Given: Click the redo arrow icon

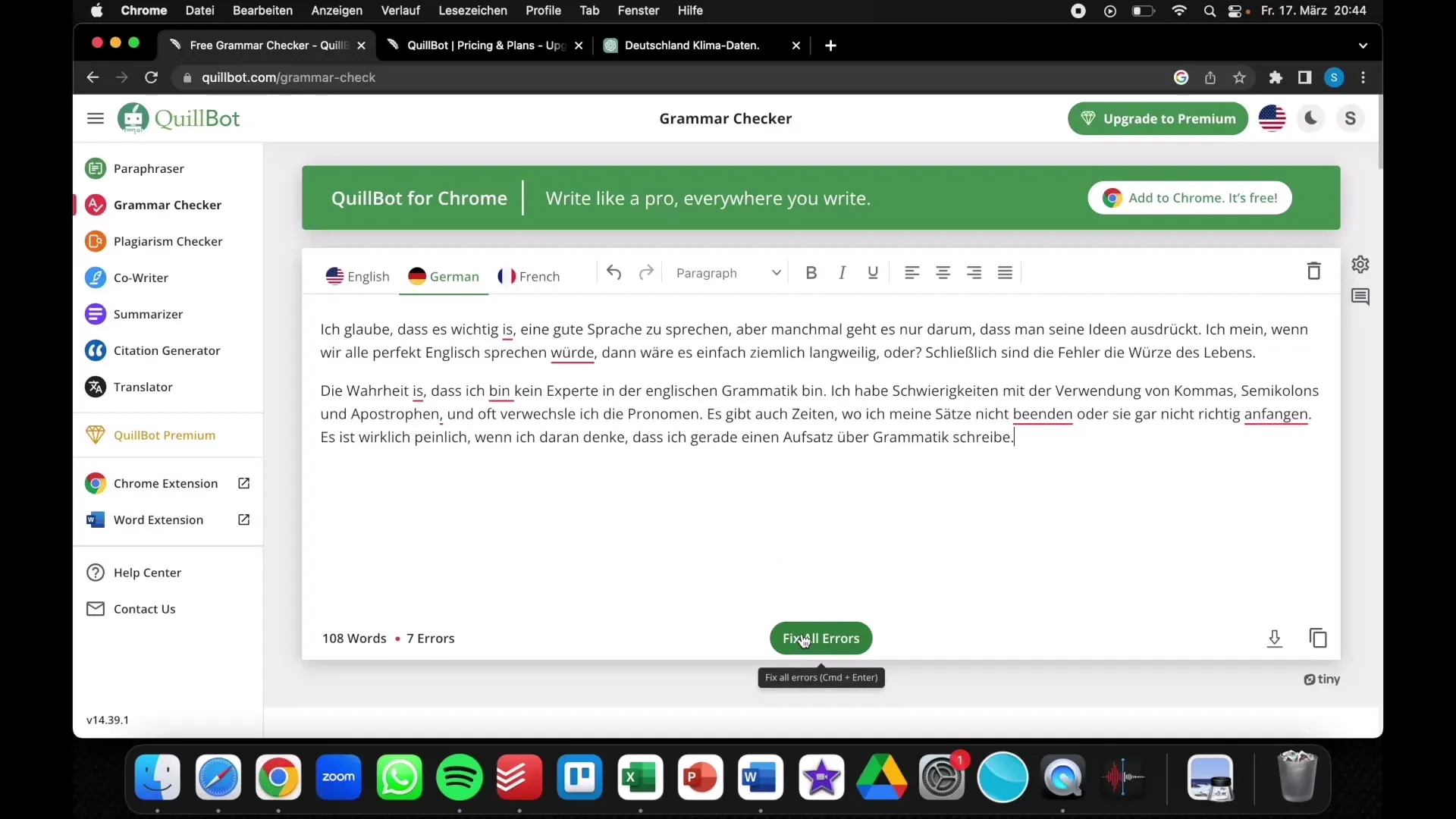Looking at the screenshot, I should [646, 272].
